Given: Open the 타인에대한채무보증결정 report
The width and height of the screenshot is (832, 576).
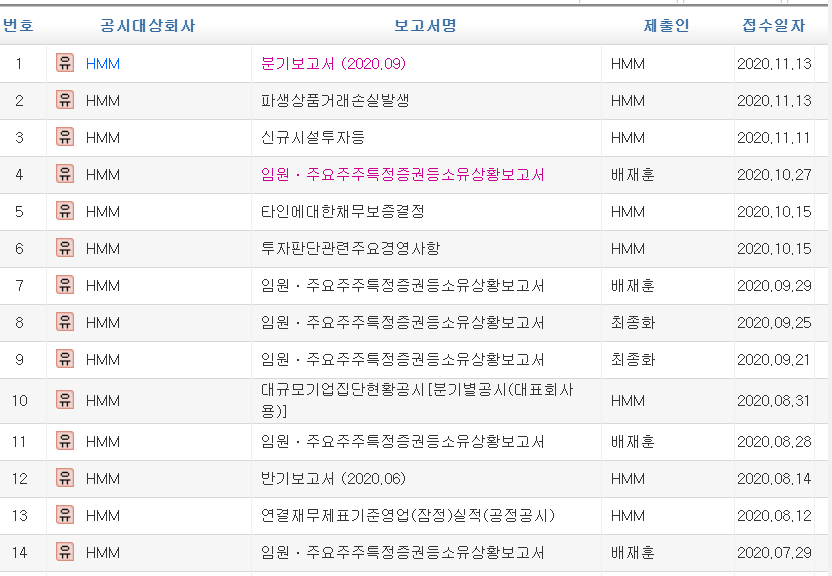Looking at the screenshot, I should coord(342,212).
